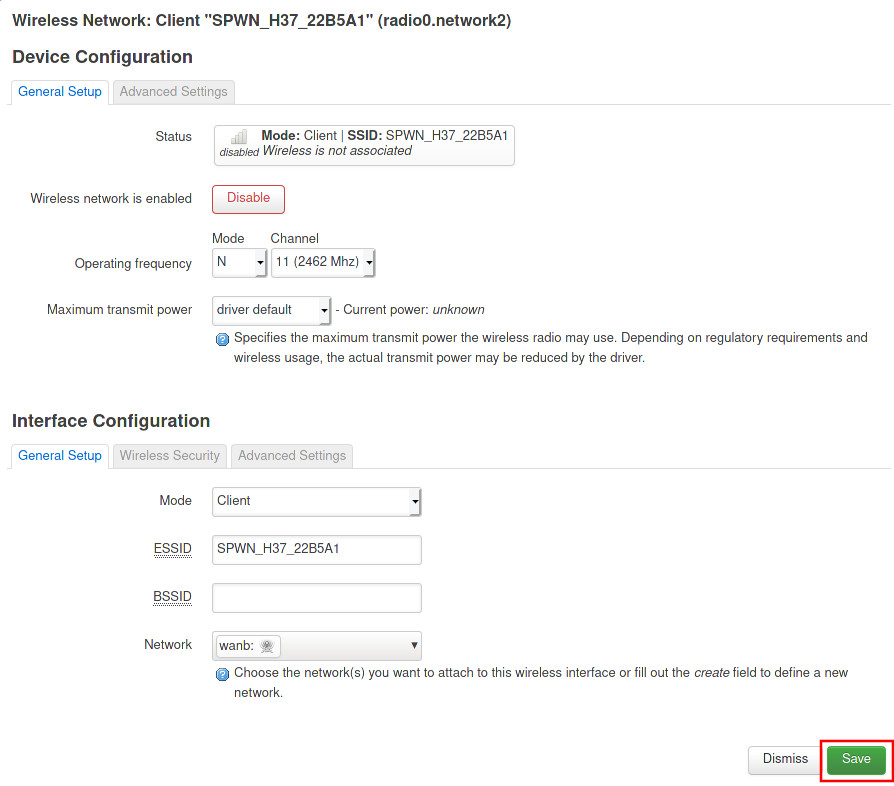The image size is (894, 786).
Task: Click the wireless signal strength icon
Action: [x=239, y=138]
